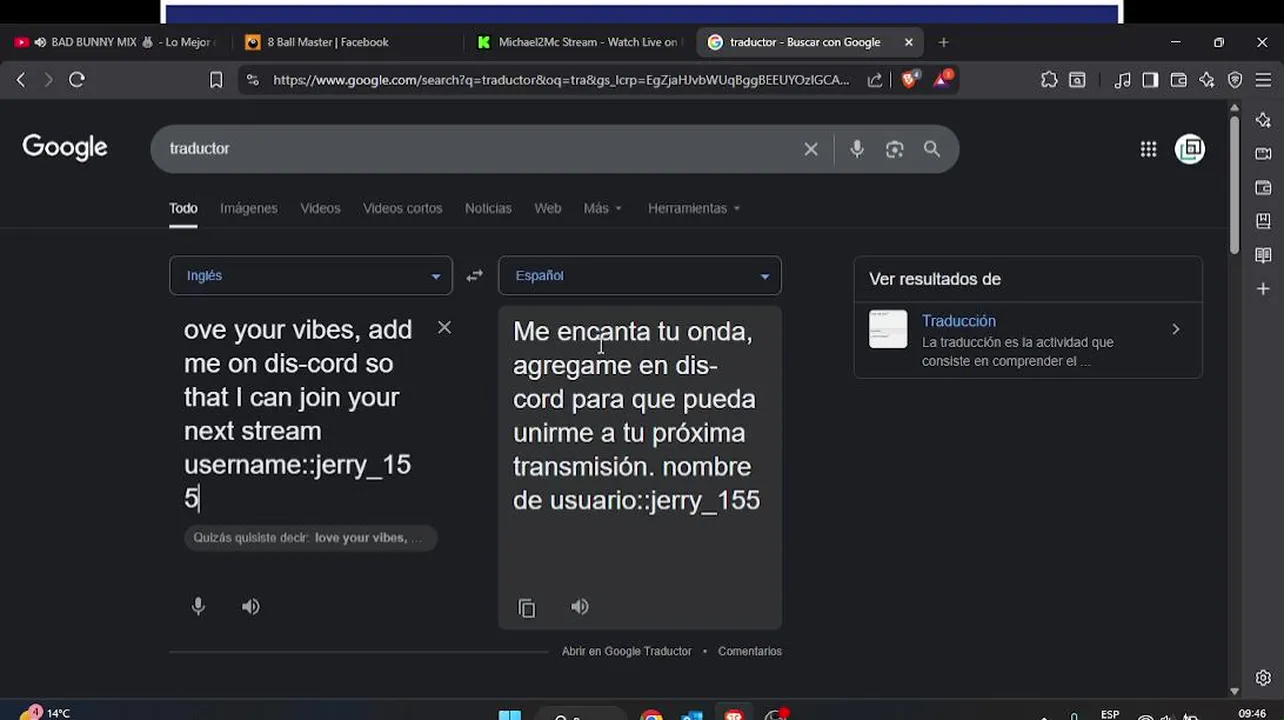1284x720 pixels.
Task: Open a new browser tab
Action: tap(943, 42)
